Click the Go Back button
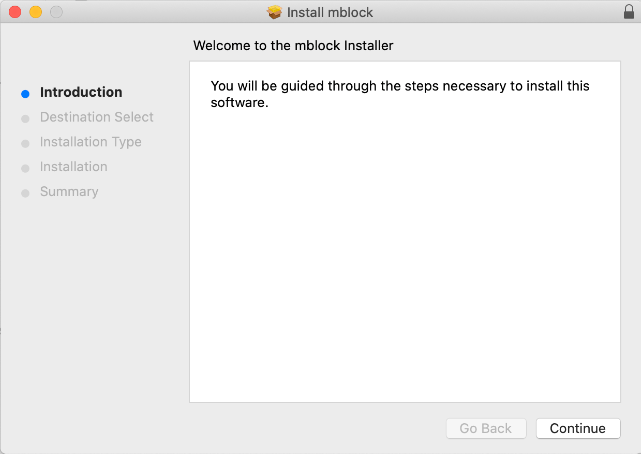This screenshot has height=454, width=641. tap(486, 428)
